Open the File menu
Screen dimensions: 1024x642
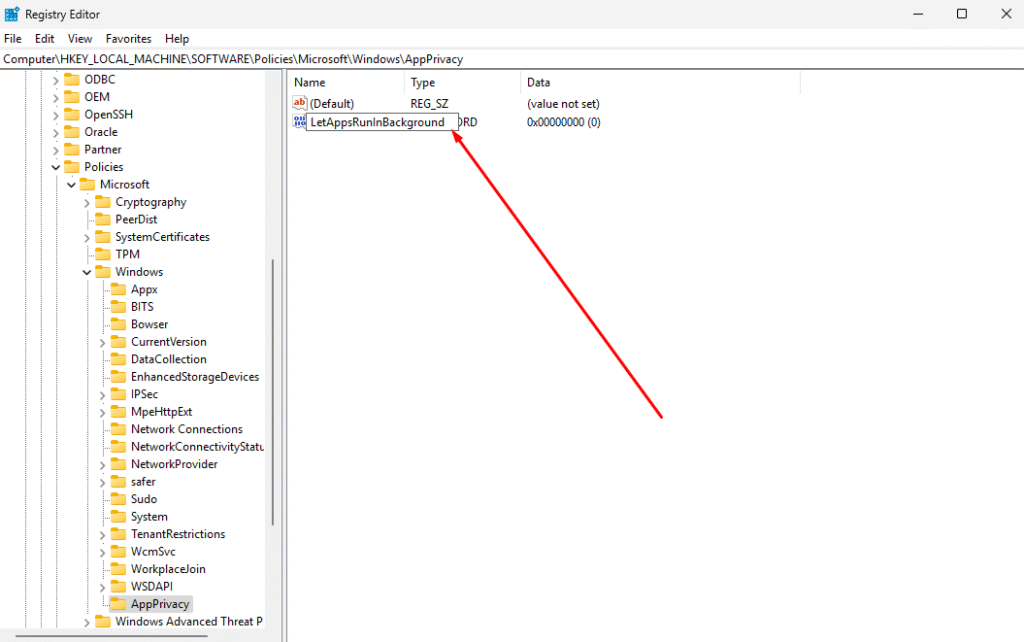coord(13,39)
